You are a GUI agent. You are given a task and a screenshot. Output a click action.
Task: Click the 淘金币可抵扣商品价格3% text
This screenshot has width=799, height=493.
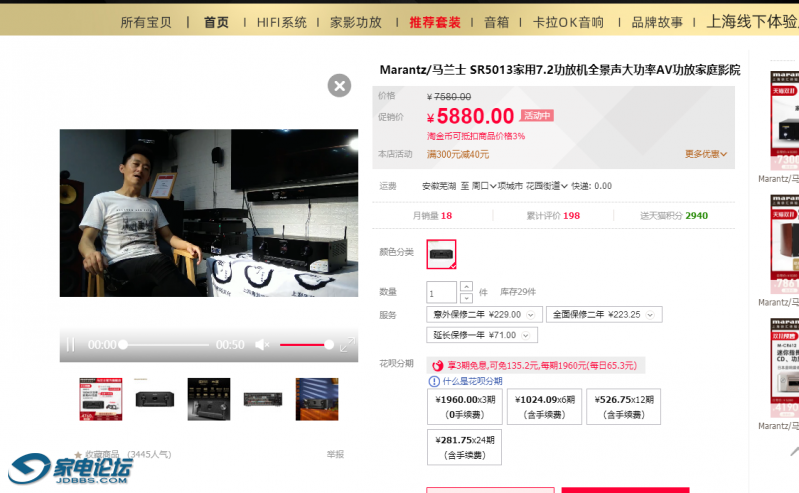[476, 136]
